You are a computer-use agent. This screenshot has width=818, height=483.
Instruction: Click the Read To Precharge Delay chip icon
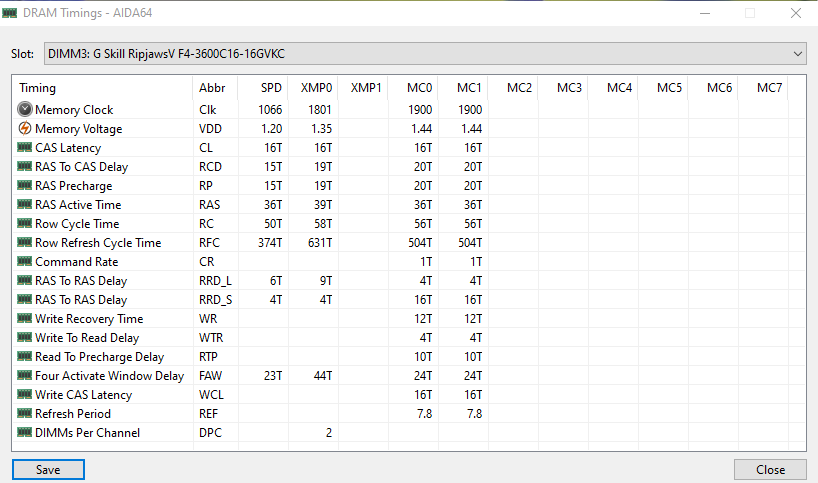[x=25, y=356]
